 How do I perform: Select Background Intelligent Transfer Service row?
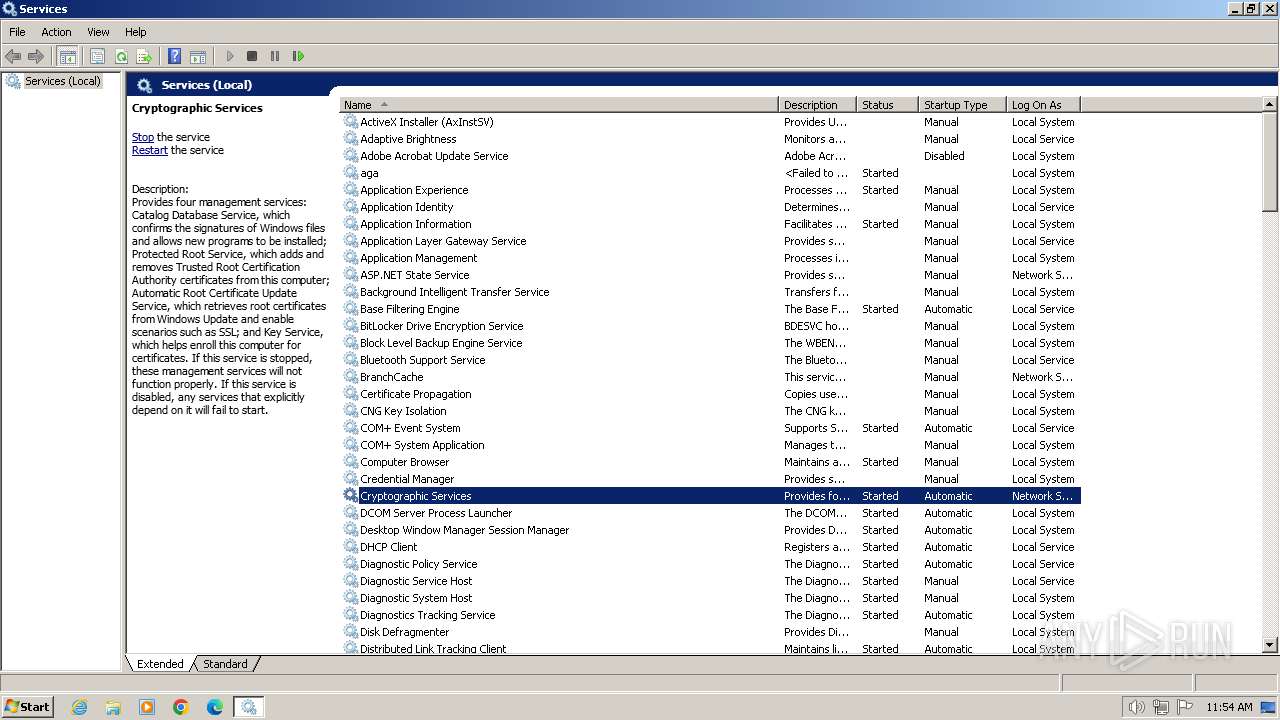click(x=710, y=292)
